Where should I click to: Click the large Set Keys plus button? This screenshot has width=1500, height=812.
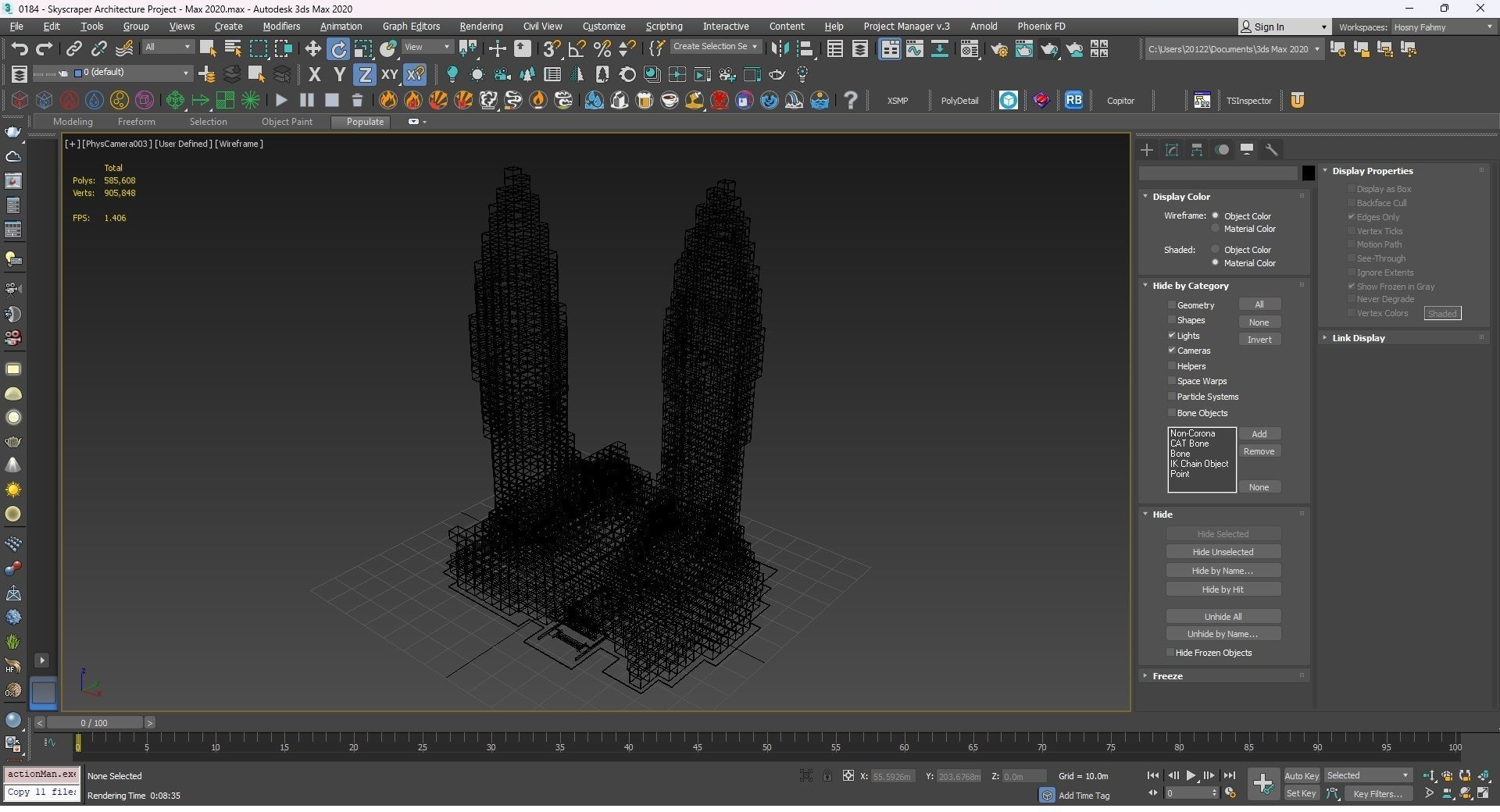tap(1263, 783)
